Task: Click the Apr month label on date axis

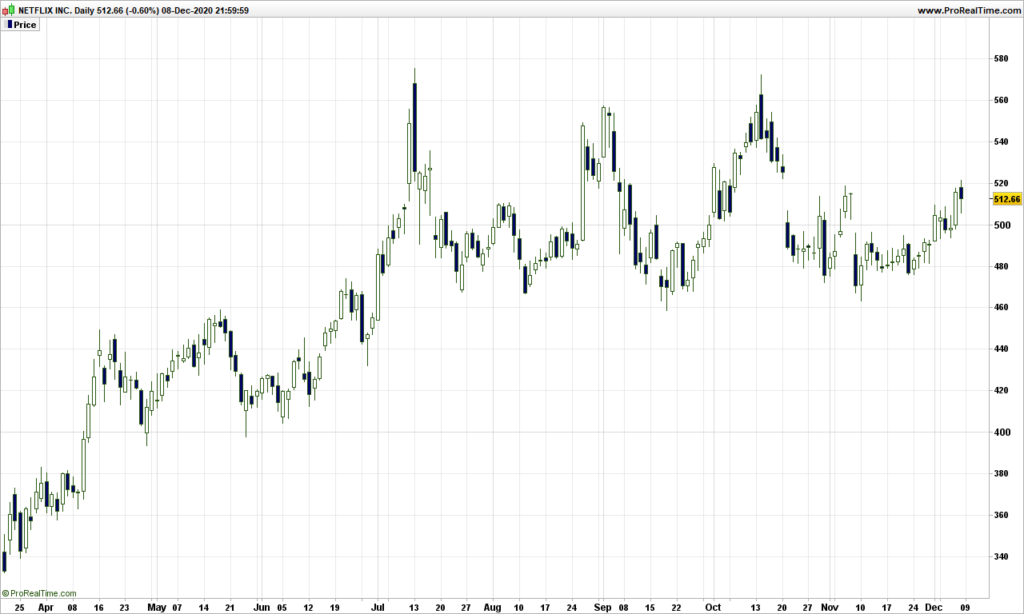Action: click(x=46, y=607)
